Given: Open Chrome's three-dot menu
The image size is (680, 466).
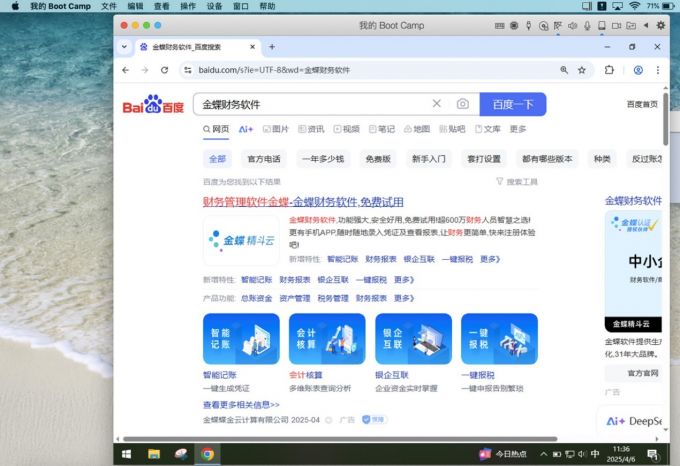Looking at the screenshot, I should (x=658, y=70).
